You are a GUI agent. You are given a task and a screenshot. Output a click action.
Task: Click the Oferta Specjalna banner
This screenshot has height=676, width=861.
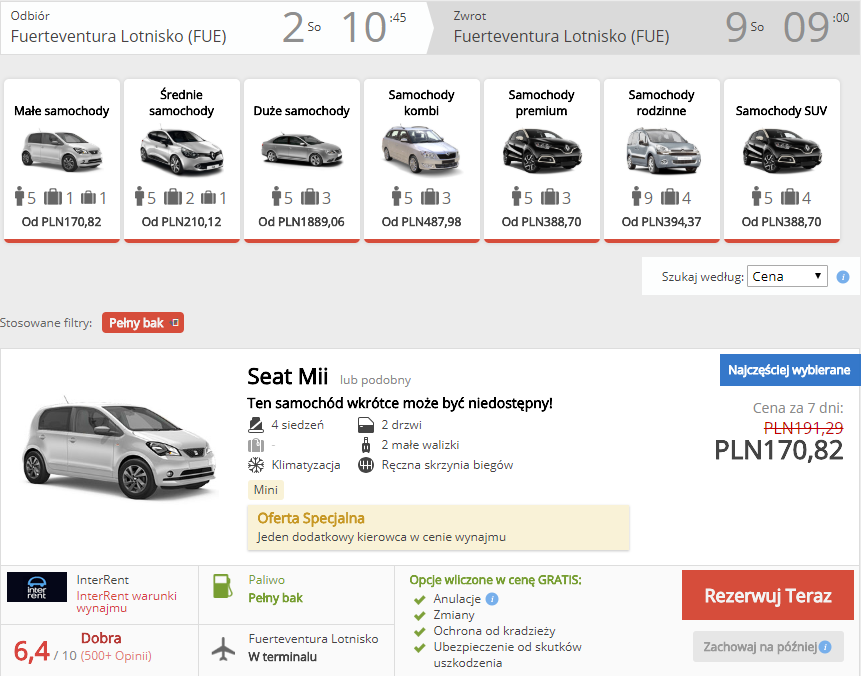coord(438,527)
